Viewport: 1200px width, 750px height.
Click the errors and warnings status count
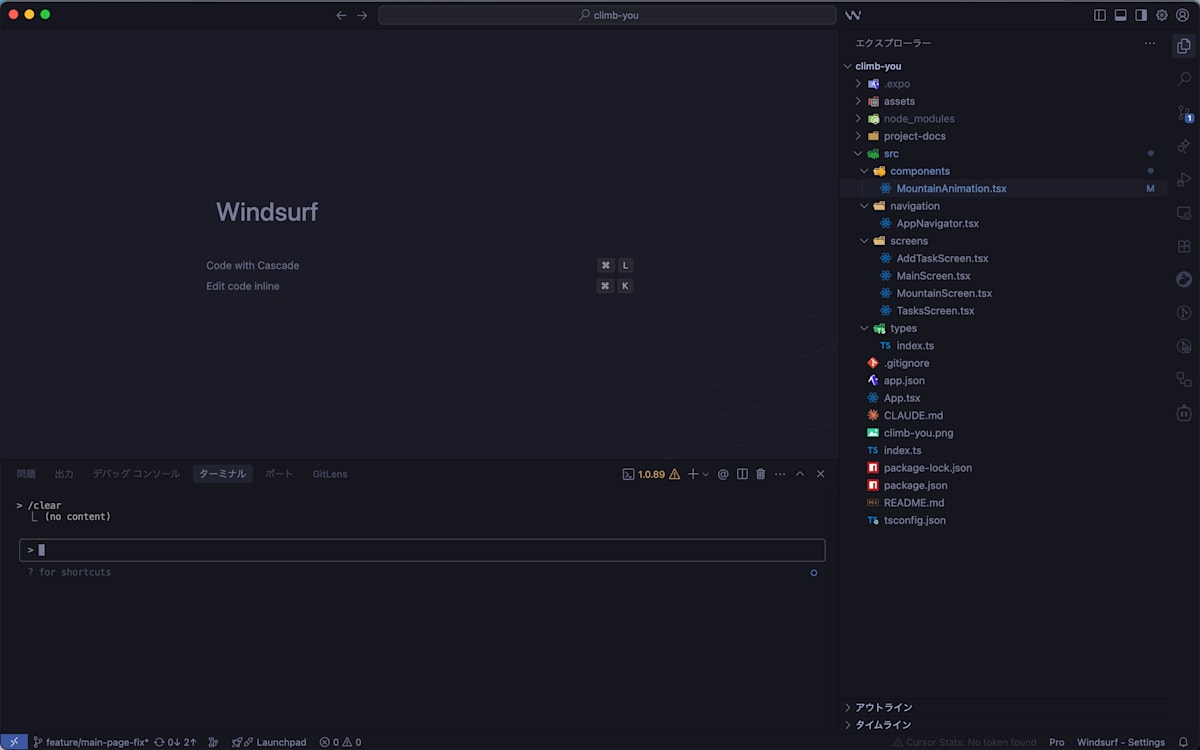pyautogui.click(x=340, y=742)
